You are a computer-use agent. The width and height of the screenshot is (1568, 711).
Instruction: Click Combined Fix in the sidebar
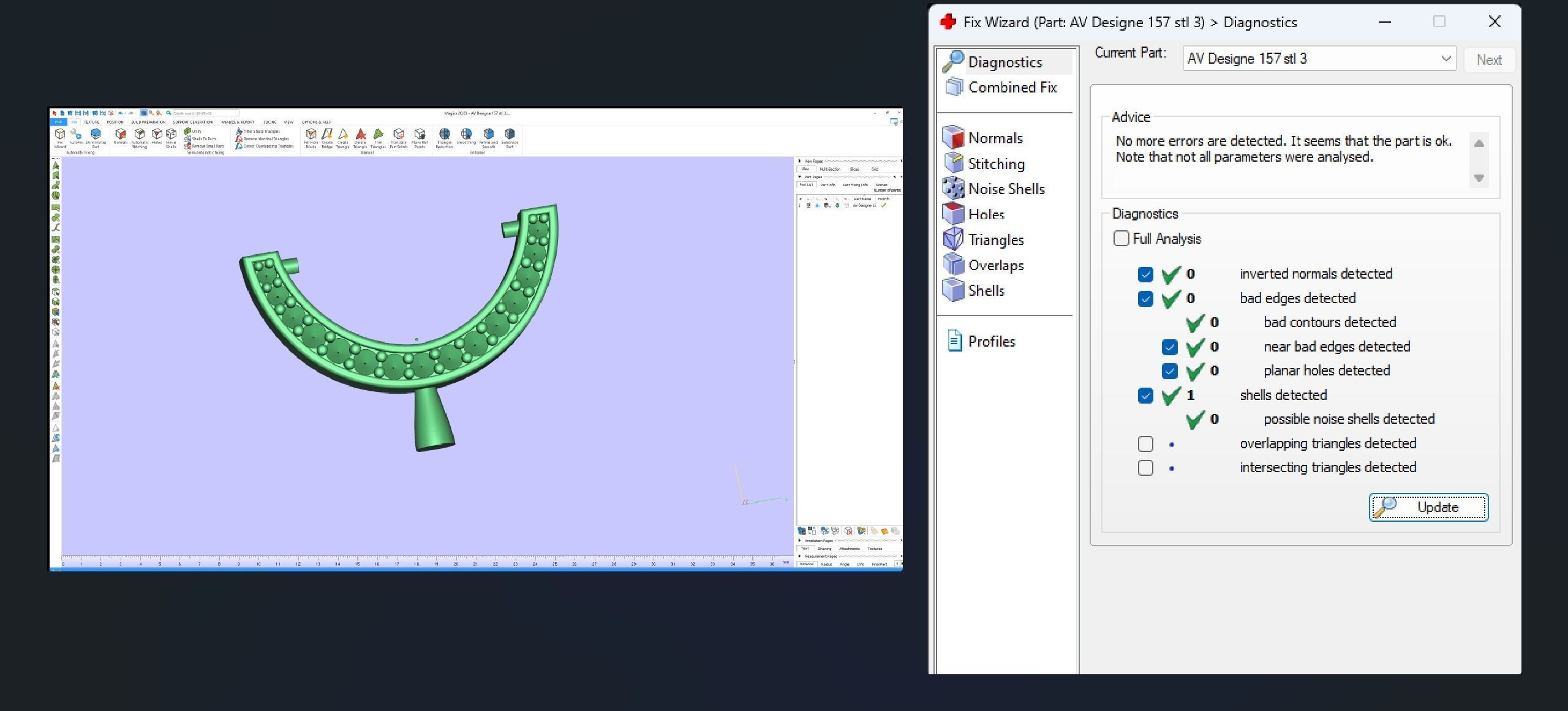coord(1012,88)
